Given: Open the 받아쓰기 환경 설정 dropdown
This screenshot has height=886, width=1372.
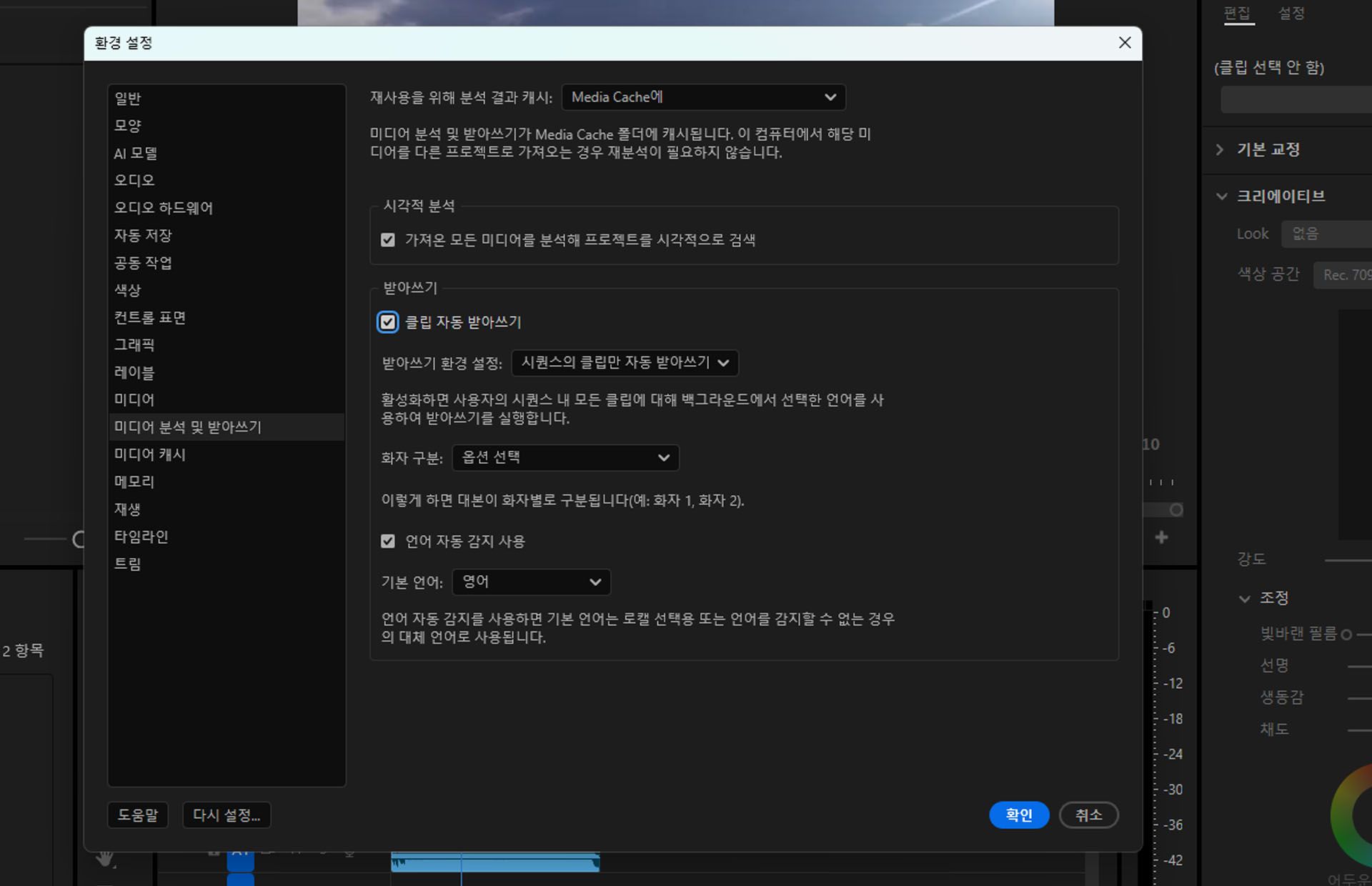Looking at the screenshot, I should pyautogui.click(x=625, y=363).
